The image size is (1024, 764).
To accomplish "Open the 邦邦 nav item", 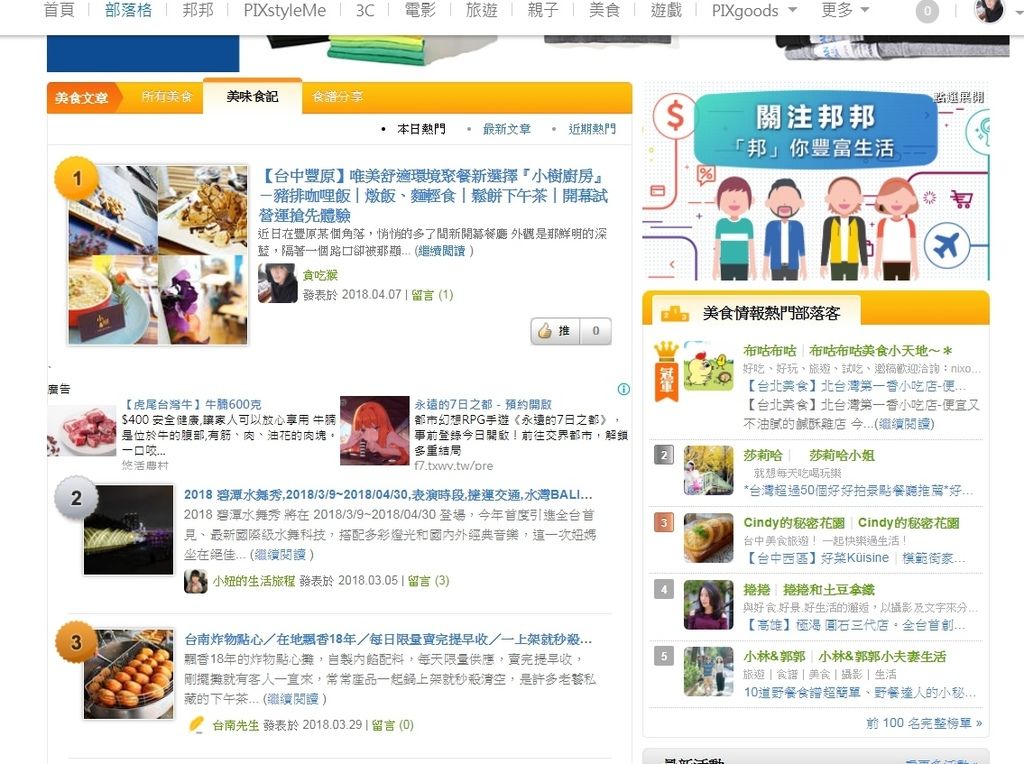I will 198,10.
